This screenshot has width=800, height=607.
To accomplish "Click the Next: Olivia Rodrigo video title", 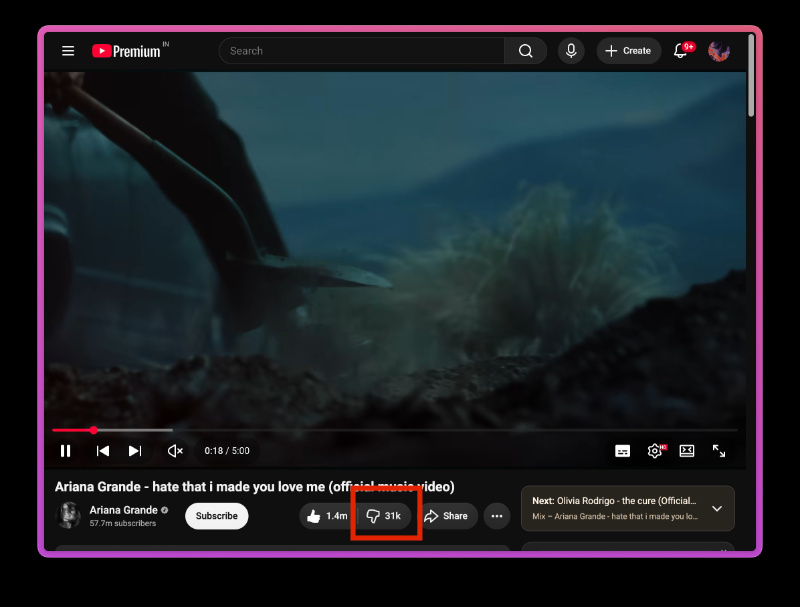I will tap(614, 501).
